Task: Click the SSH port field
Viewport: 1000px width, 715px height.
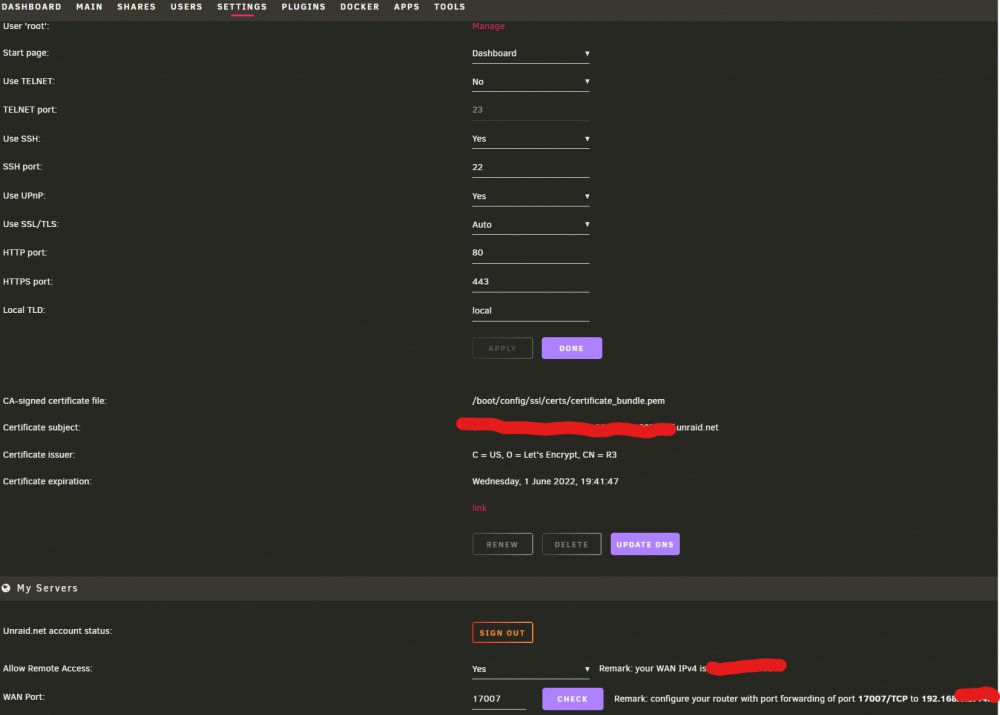Action: (x=531, y=168)
